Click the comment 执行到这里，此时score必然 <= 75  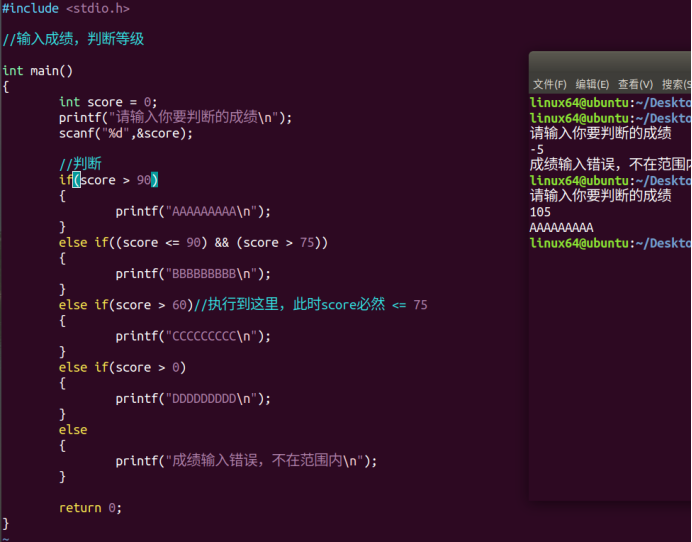coord(311,305)
